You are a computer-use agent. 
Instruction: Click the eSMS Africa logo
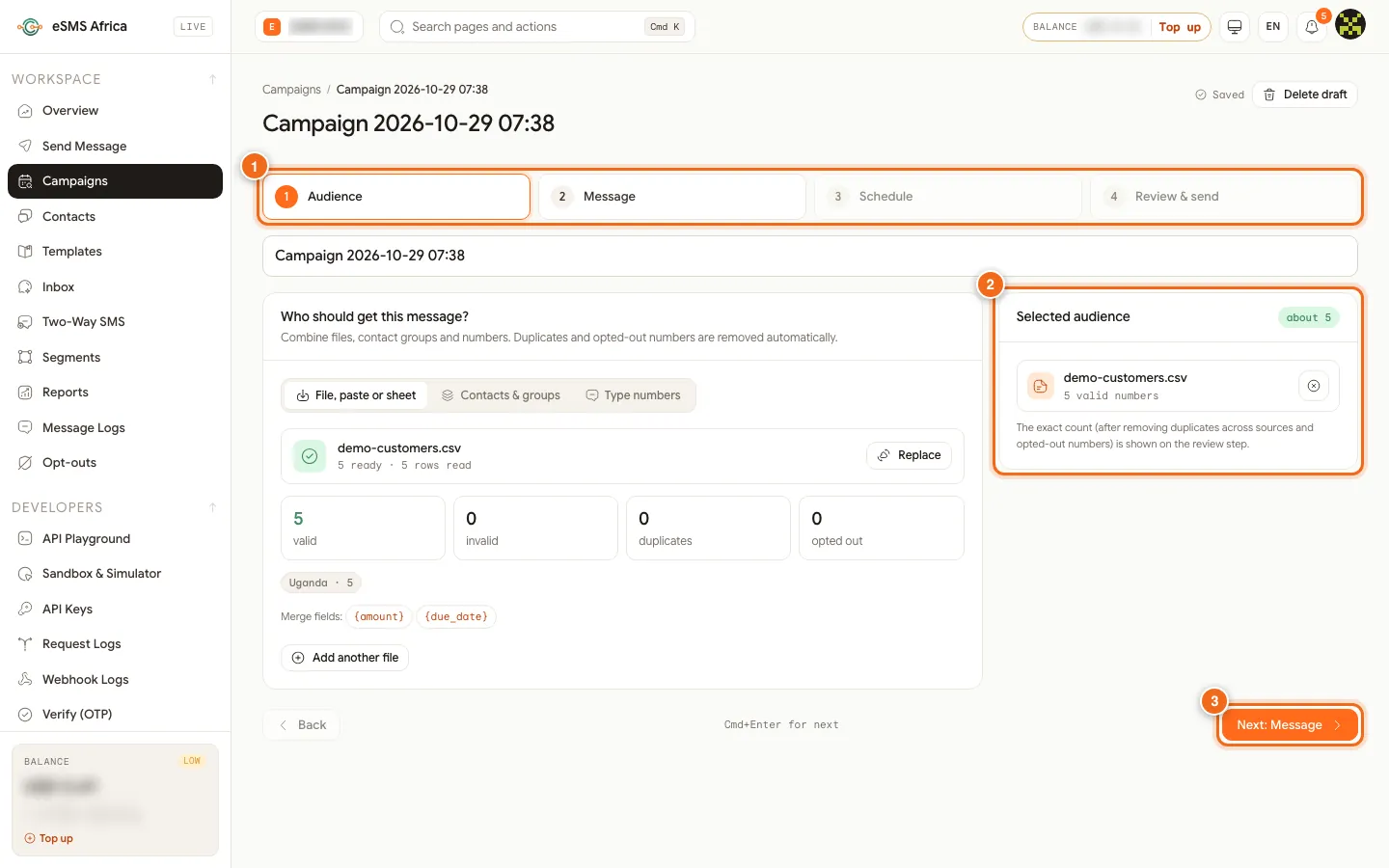pos(30,27)
